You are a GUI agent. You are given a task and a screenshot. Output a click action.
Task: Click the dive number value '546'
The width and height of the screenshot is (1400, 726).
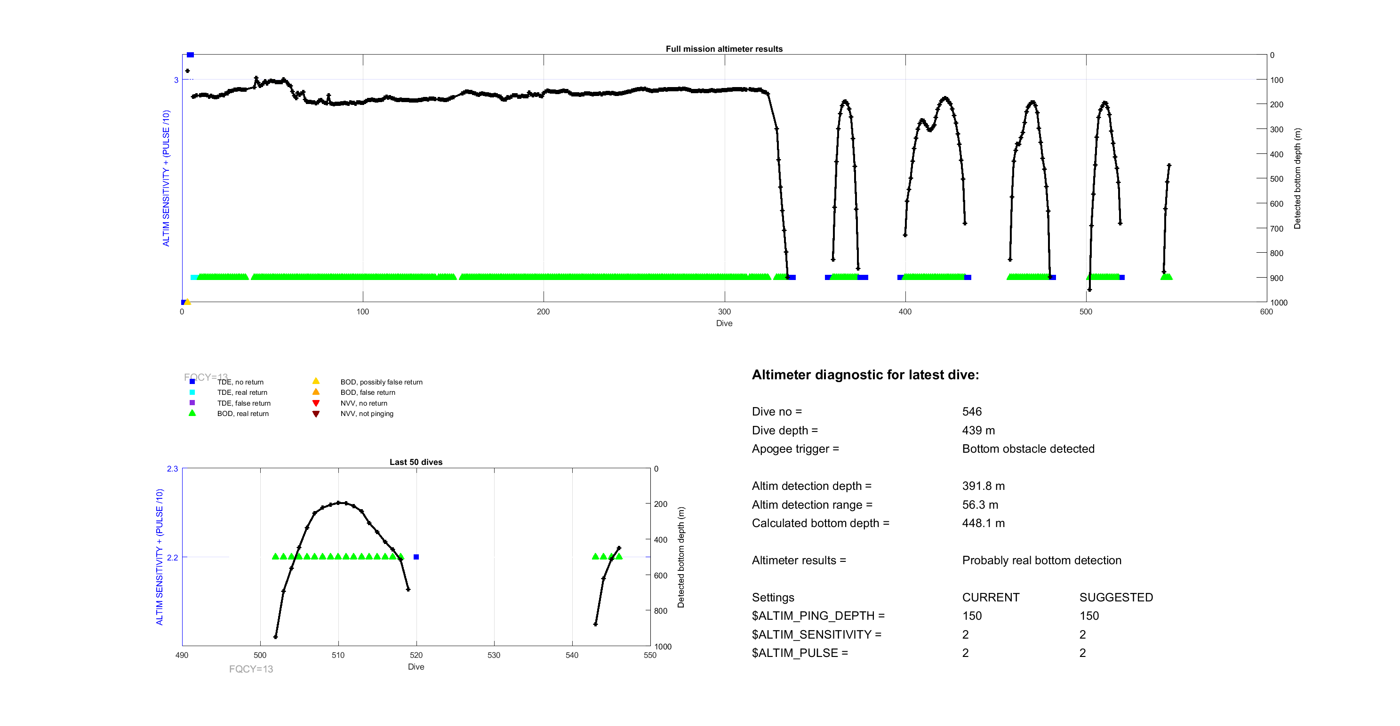(972, 411)
